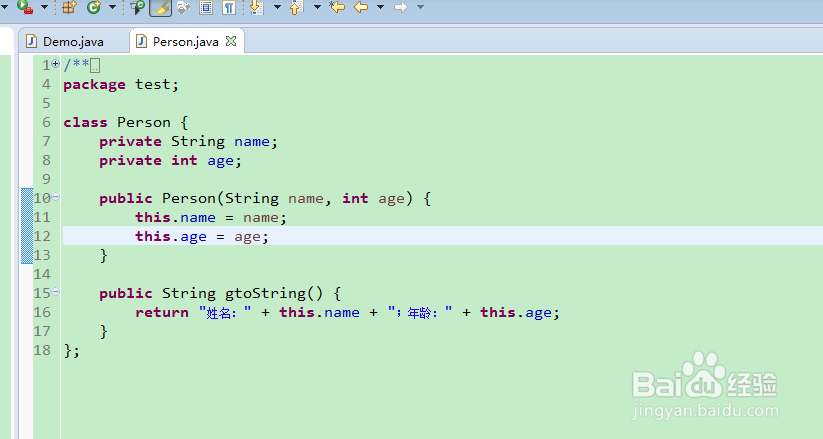Click the 'package' keyword on line 4
Screen dimensions: 823x439
point(94,85)
